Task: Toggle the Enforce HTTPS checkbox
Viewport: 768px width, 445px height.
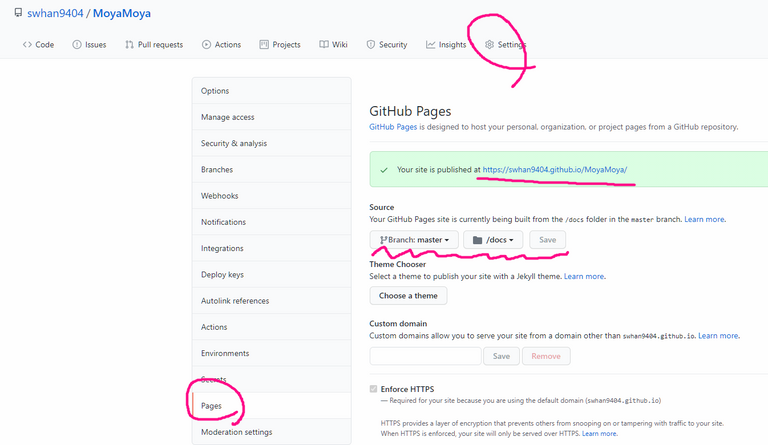Action: (374, 389)
